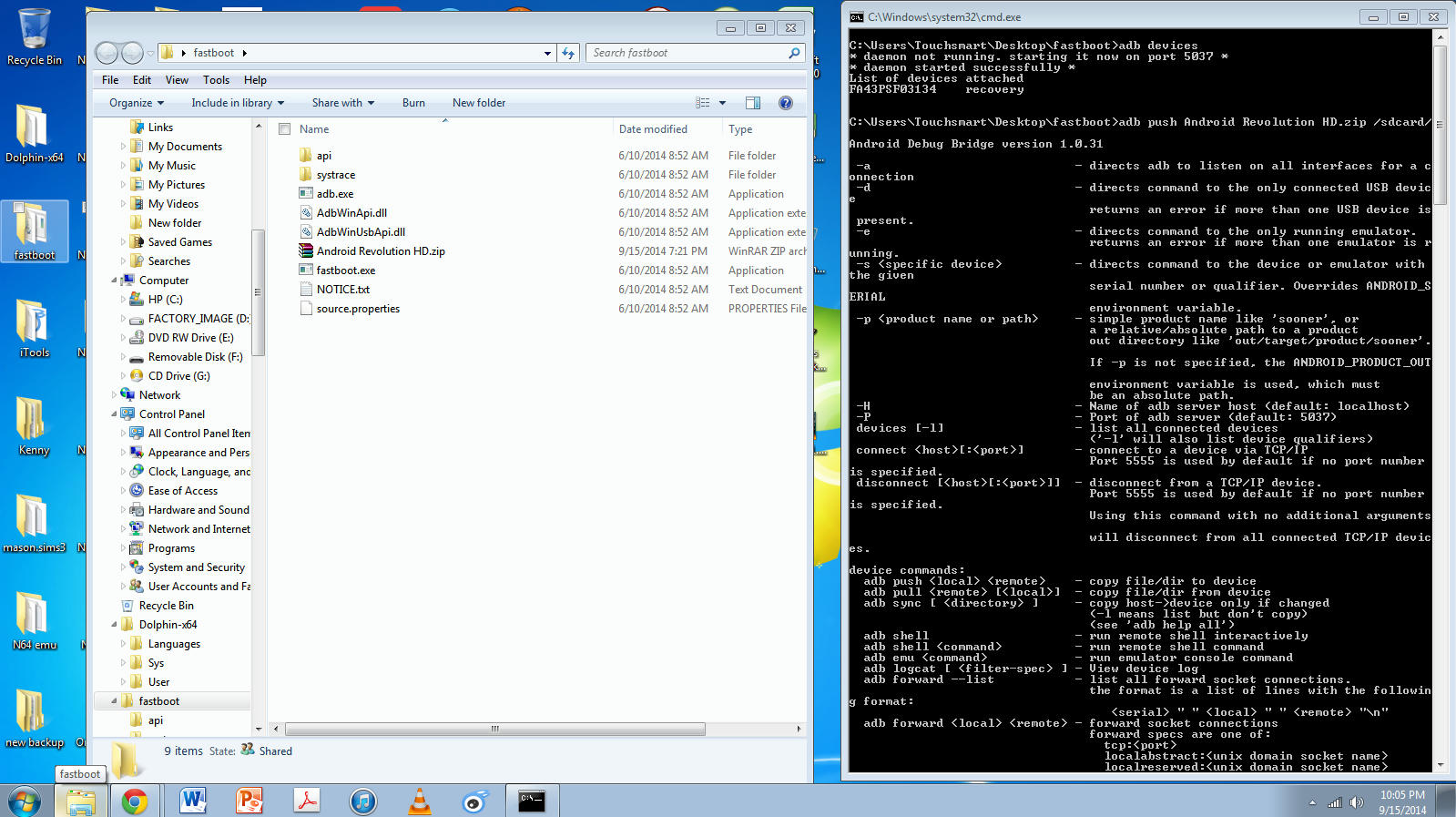Image resolution: width=1456 pixels, height=817 pixels.
Task: Collapse the Dolphin-x64 tree node
Action: (115, 625)
